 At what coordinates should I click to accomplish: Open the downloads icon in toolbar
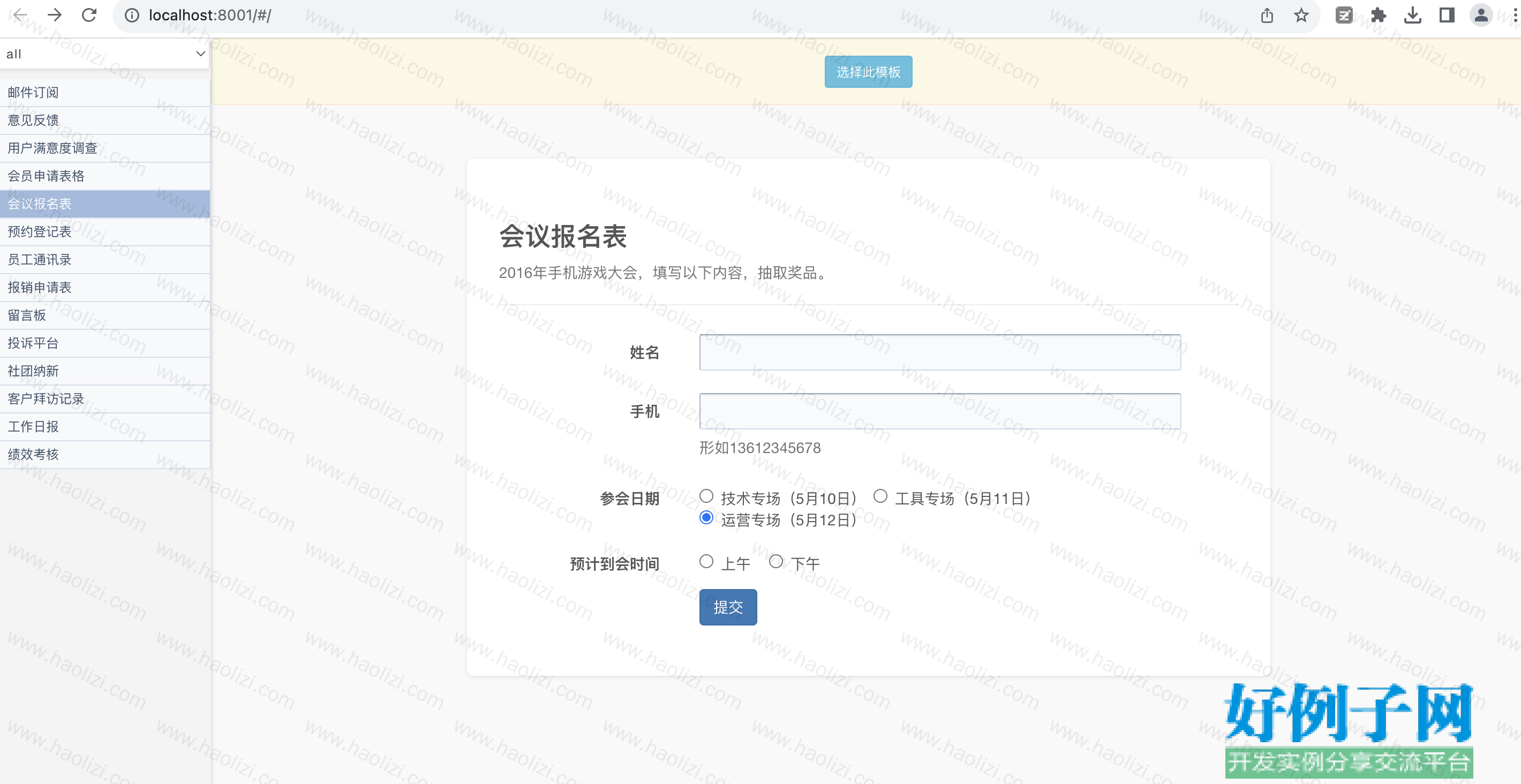click(1412, 16)
